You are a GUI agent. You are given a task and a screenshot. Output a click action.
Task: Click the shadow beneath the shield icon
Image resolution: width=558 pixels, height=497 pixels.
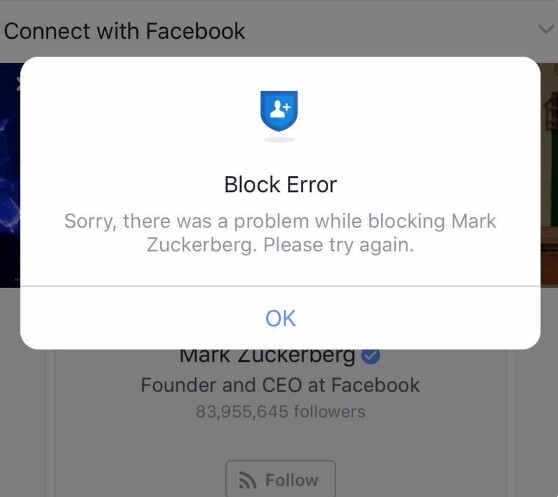point(279,139)
